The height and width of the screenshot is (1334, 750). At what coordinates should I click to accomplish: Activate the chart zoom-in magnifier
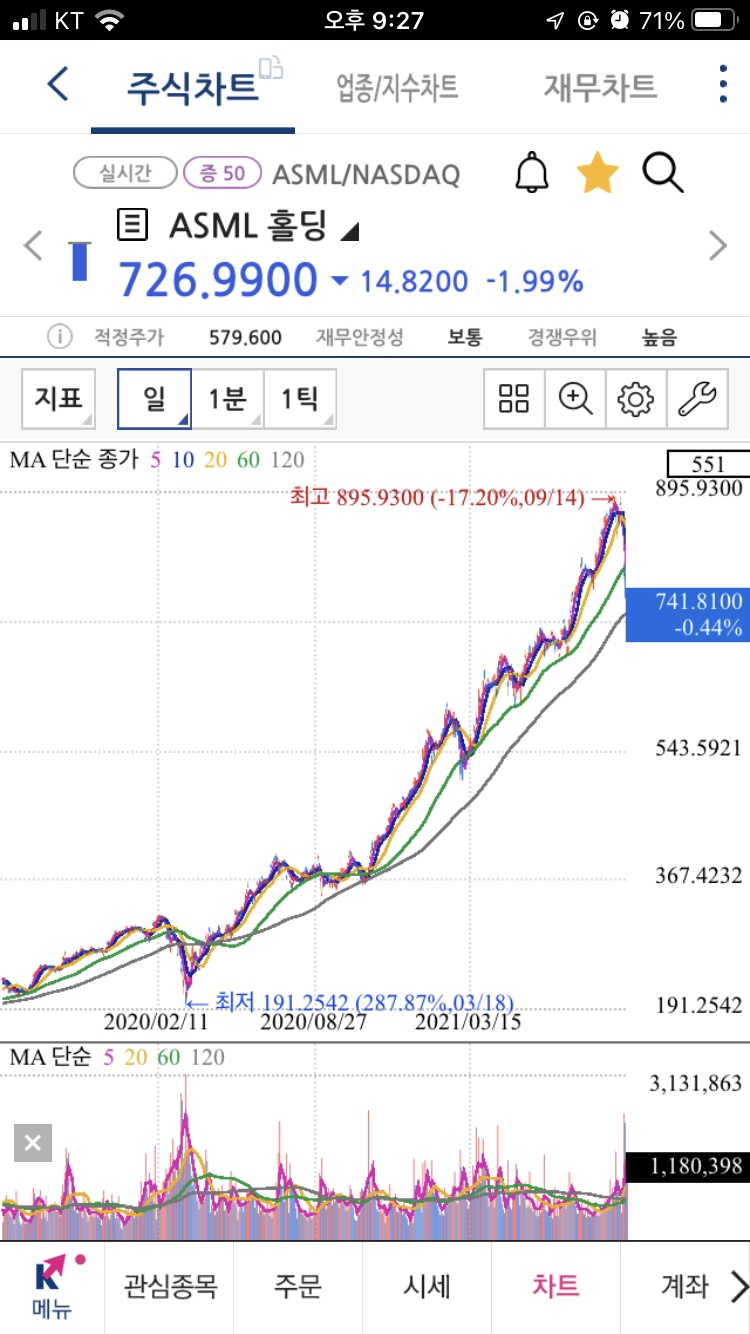coord(575,399)
